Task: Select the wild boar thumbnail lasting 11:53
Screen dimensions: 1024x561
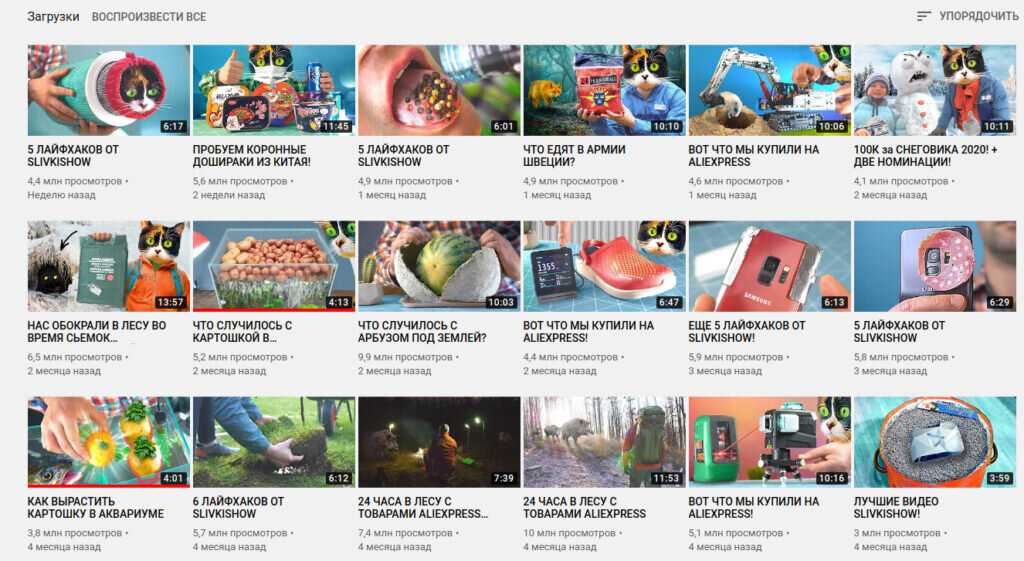Action: pyautogui.click(x=604, y=442)
